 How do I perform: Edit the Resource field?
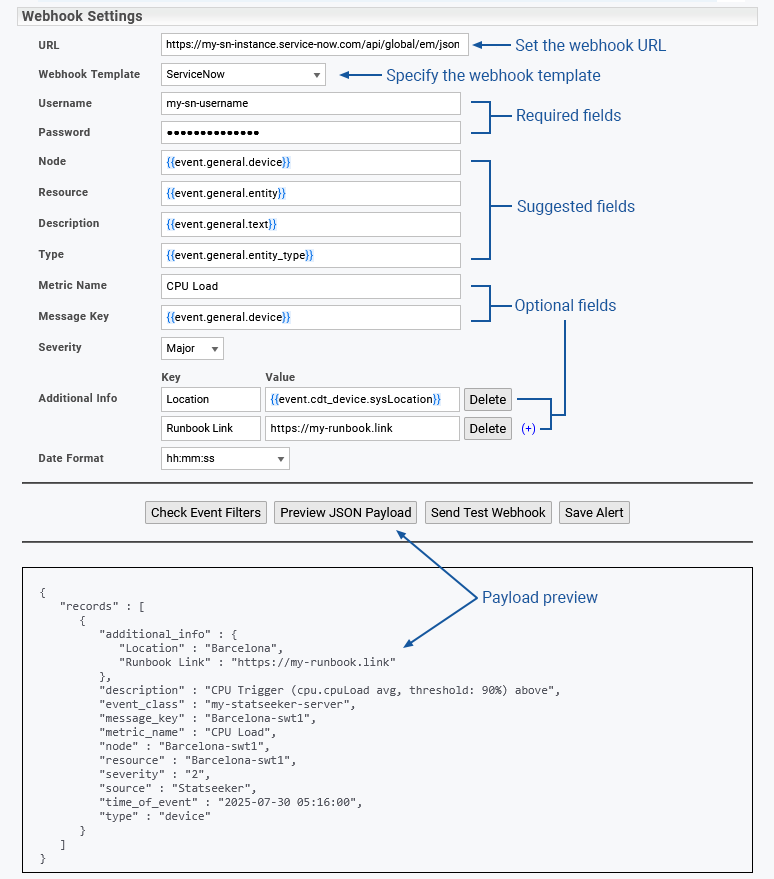[x=310, y=193]
